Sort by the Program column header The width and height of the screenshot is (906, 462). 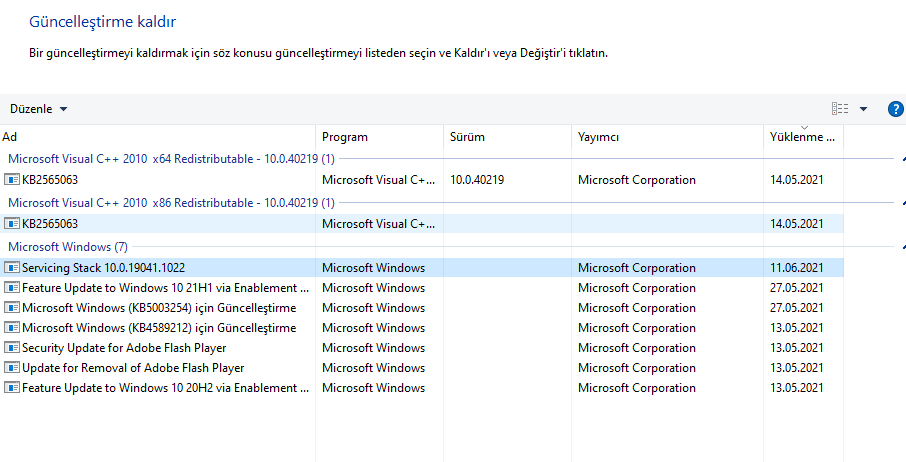pyautogui.click(x=380, y=137)
